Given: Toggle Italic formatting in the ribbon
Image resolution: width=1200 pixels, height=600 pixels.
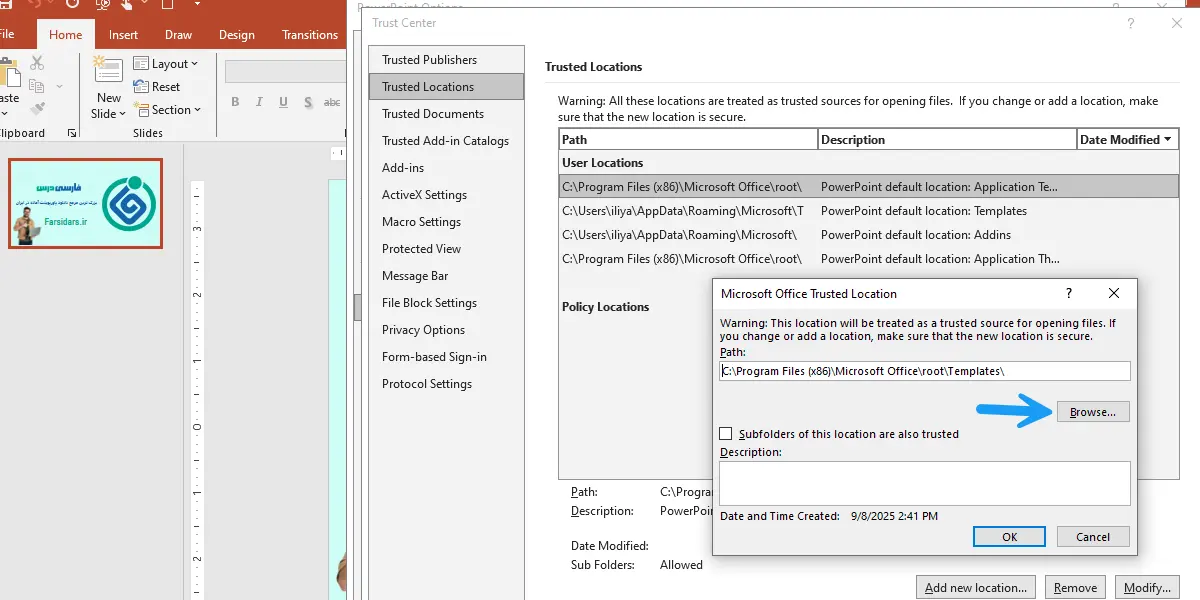Looking at the screenshot, I should pyautogui.click(x=259, y=102).
